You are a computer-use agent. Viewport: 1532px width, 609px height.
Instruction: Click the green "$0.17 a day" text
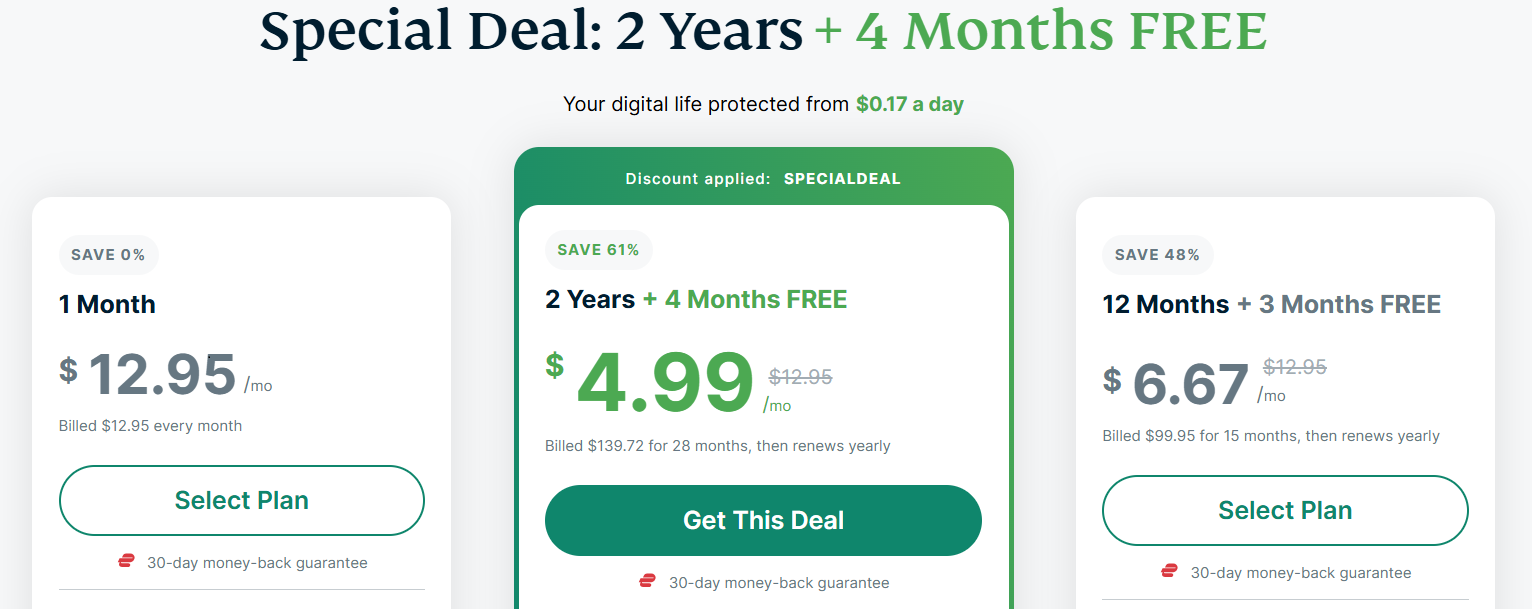[909, 104]
